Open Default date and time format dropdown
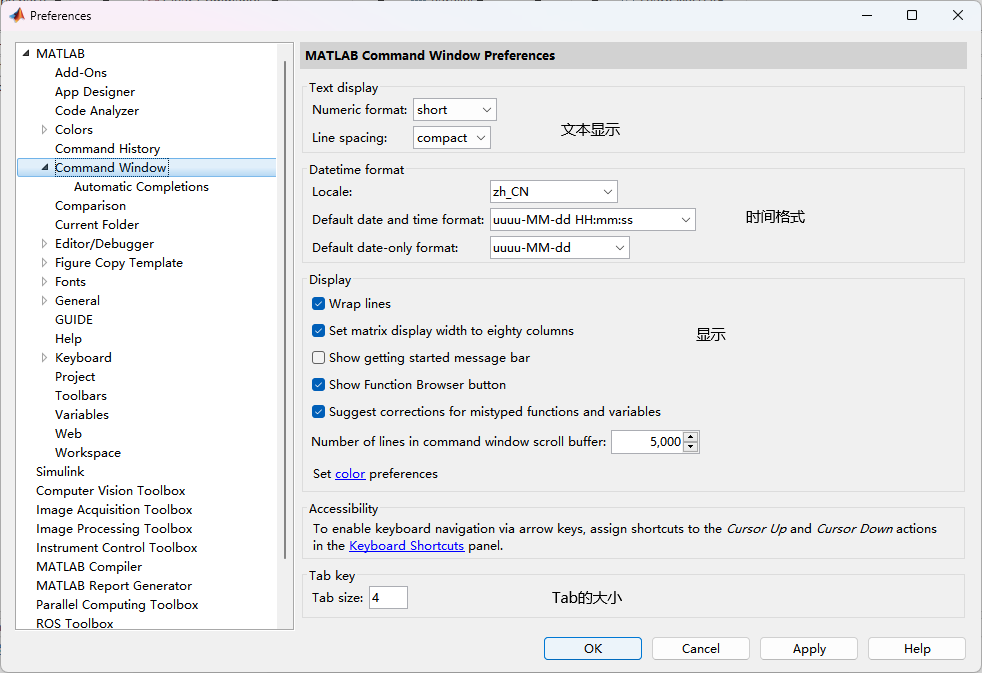Viewport: 982px width, 673px height. [x=592, y=220]
